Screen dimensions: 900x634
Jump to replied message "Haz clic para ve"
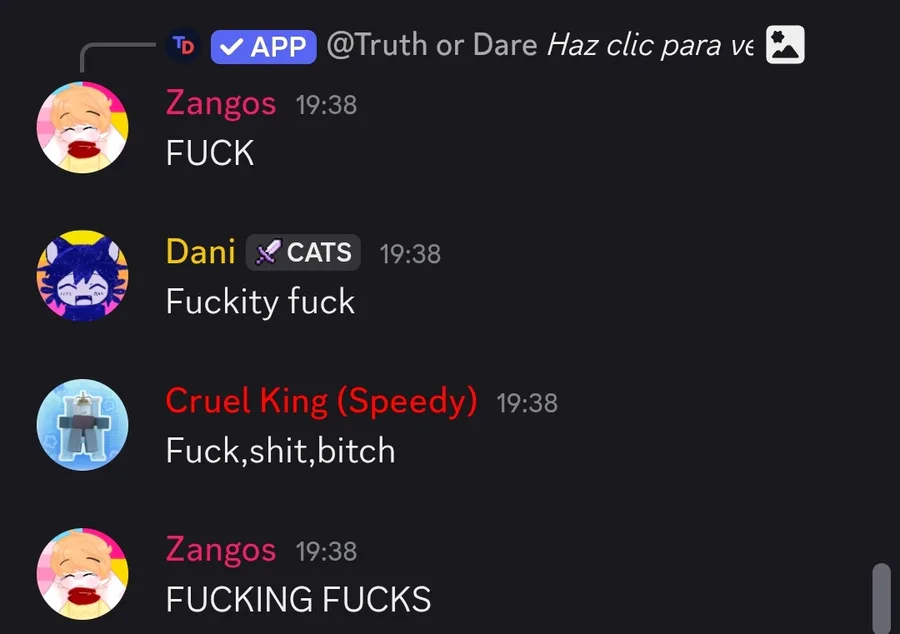(650, 45)
